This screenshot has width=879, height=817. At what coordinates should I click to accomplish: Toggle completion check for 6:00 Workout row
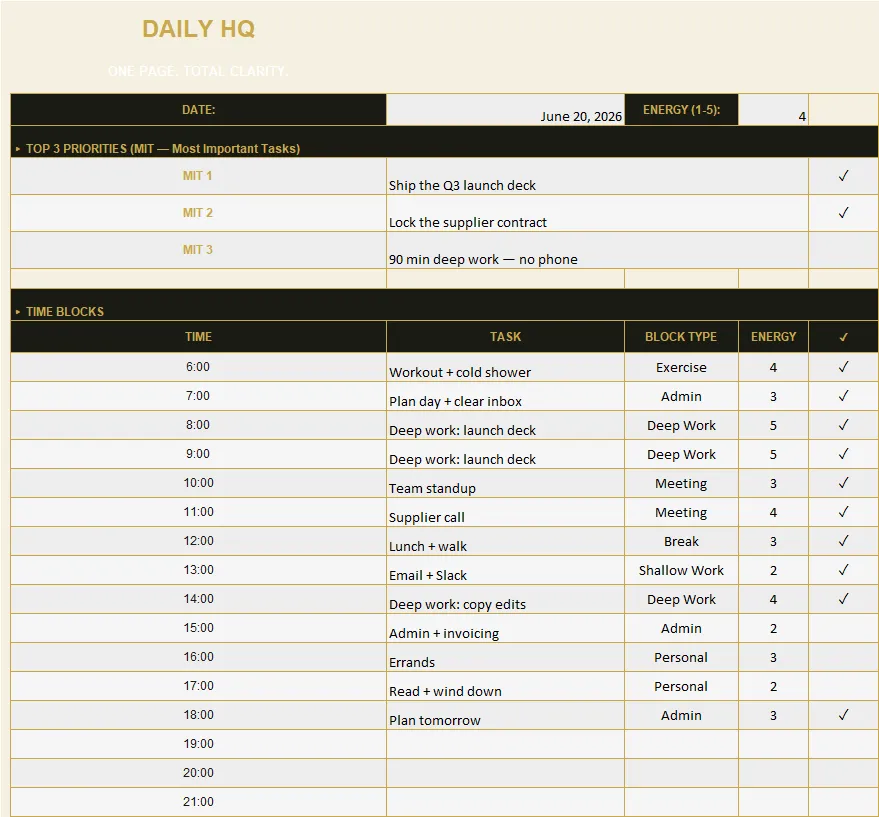843,367
